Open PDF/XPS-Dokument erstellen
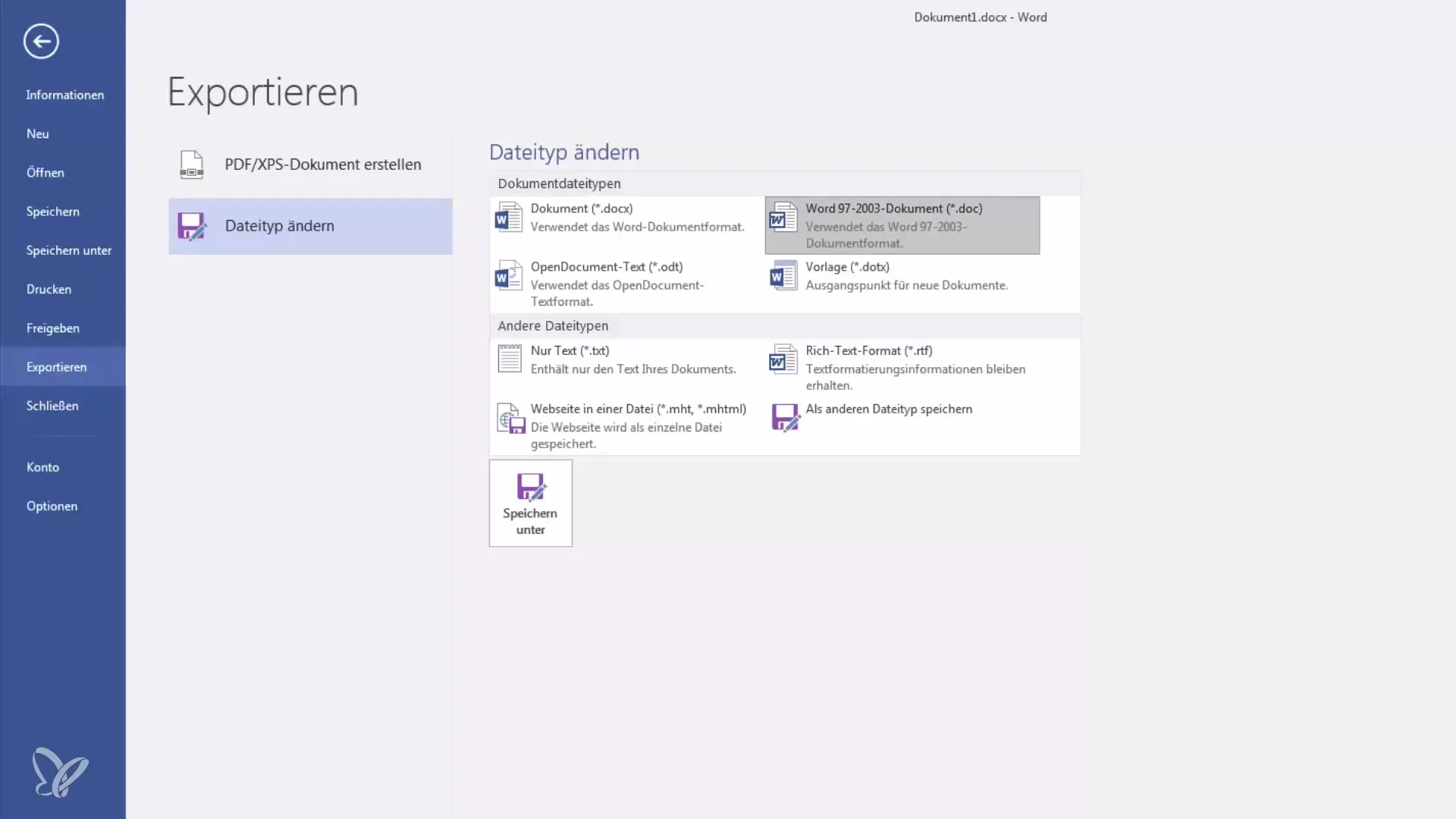 click(x=309, y=164)
